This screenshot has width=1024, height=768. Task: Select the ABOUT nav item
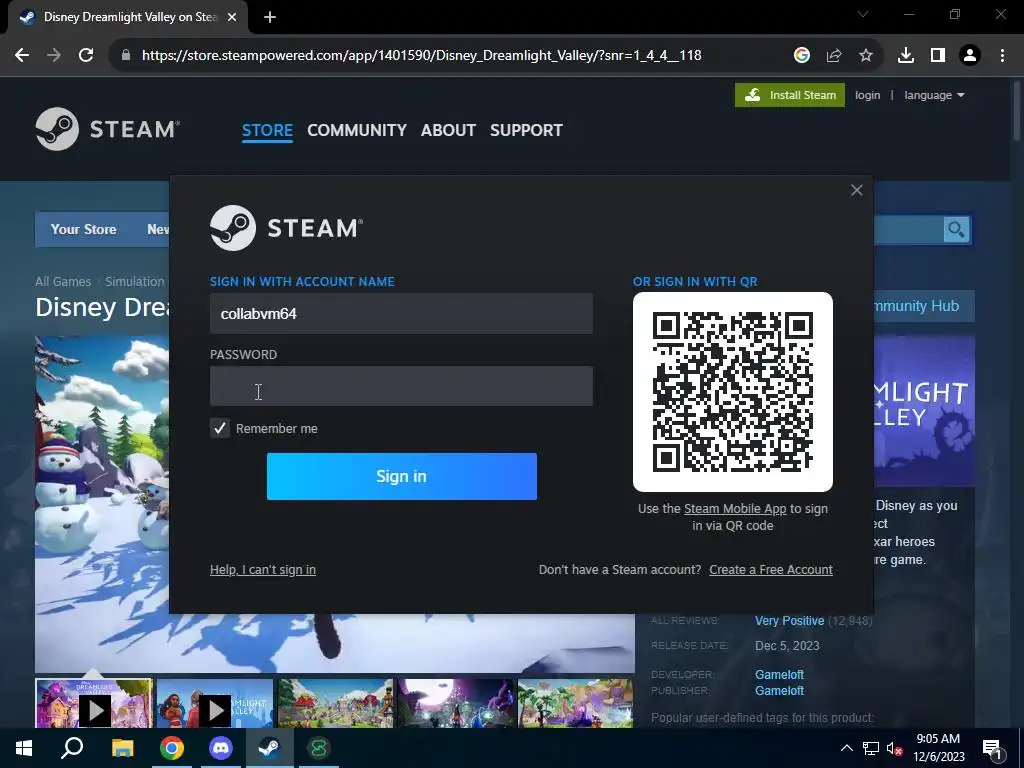448,130
